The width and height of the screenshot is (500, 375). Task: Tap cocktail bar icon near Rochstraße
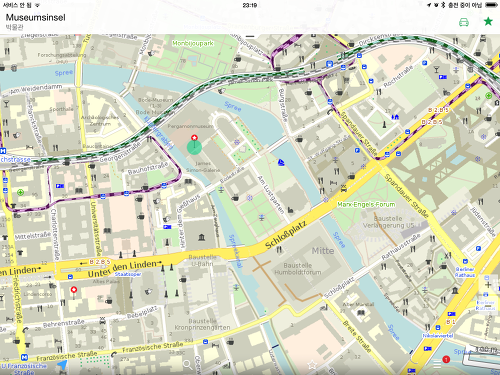point(436,70)
